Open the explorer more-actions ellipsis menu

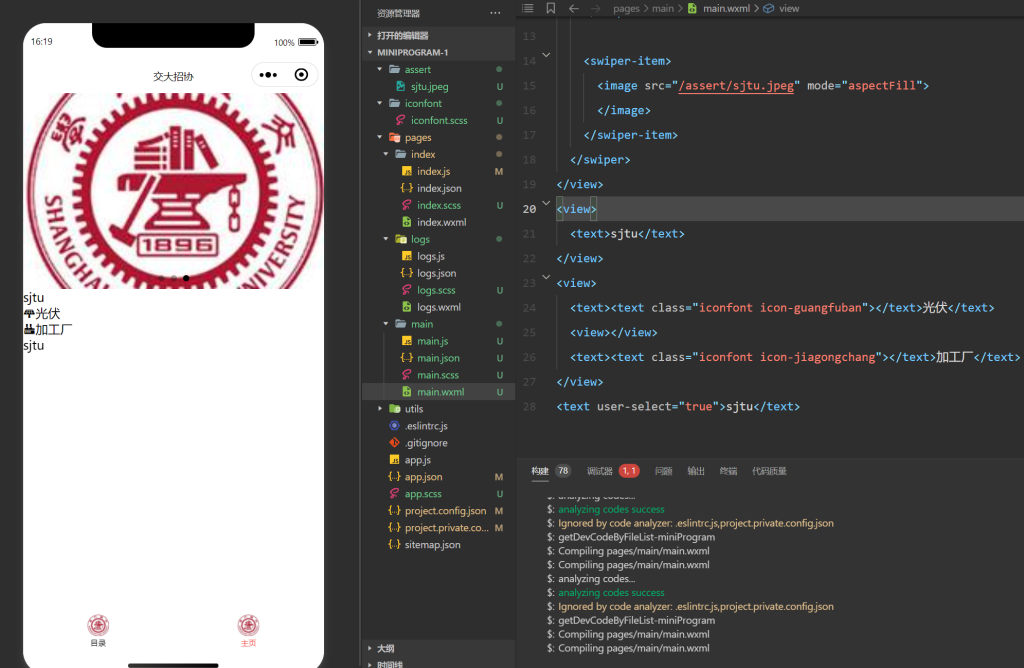click(x=495, y=13)
